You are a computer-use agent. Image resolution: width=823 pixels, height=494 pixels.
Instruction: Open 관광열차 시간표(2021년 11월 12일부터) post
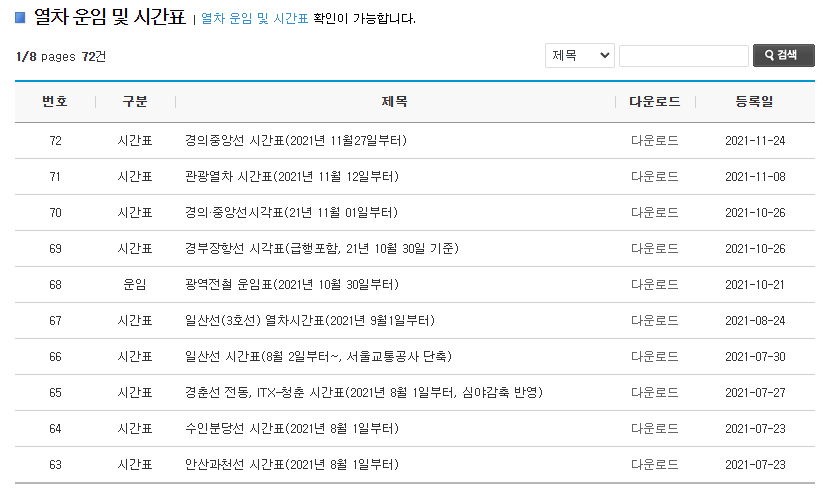point(292,176)
